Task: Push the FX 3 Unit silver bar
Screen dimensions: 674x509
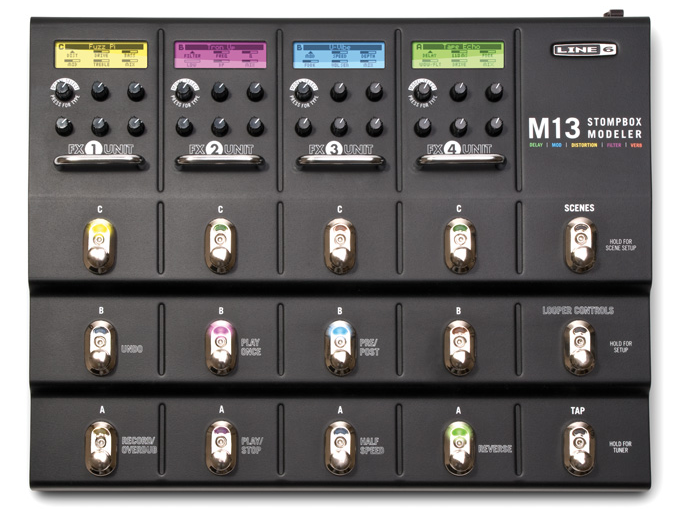Action: coord(340,161)
